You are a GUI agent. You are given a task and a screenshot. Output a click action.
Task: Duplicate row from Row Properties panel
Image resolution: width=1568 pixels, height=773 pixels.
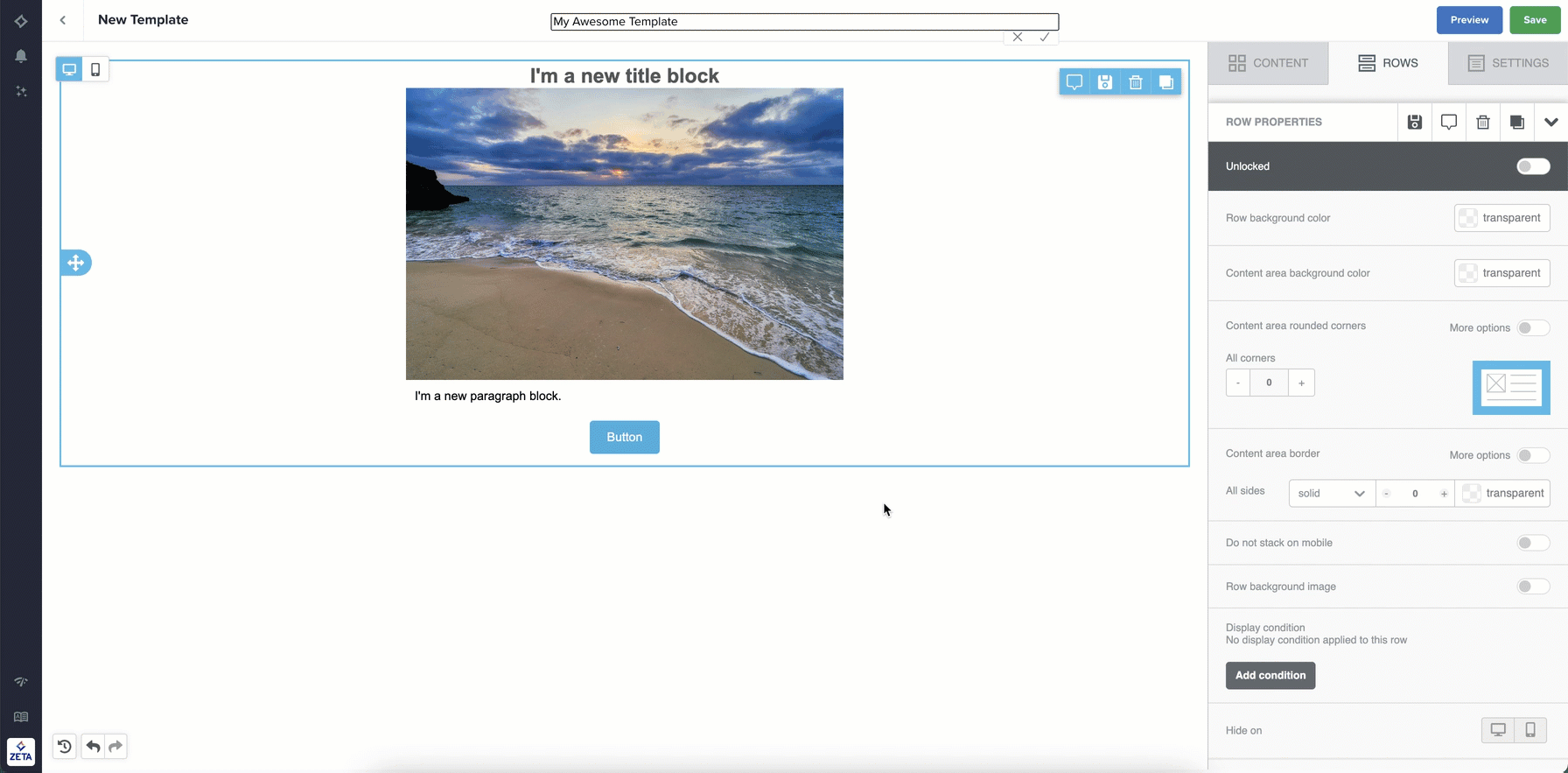1516,122
